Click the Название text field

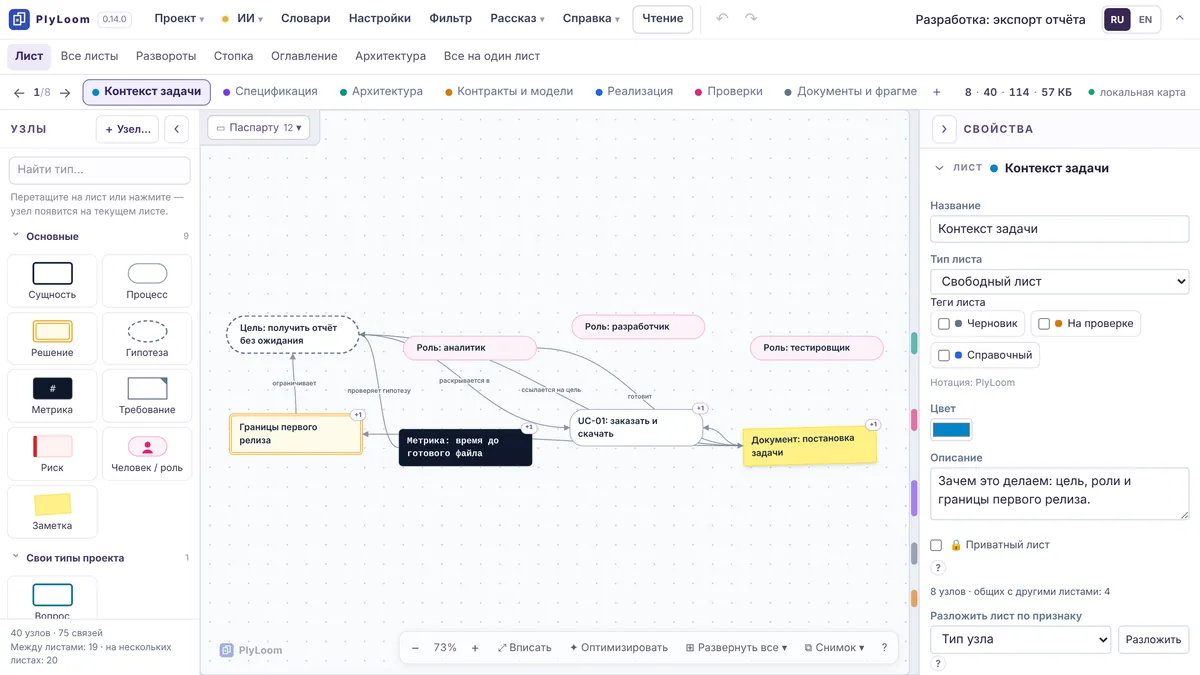point(1059,229)
